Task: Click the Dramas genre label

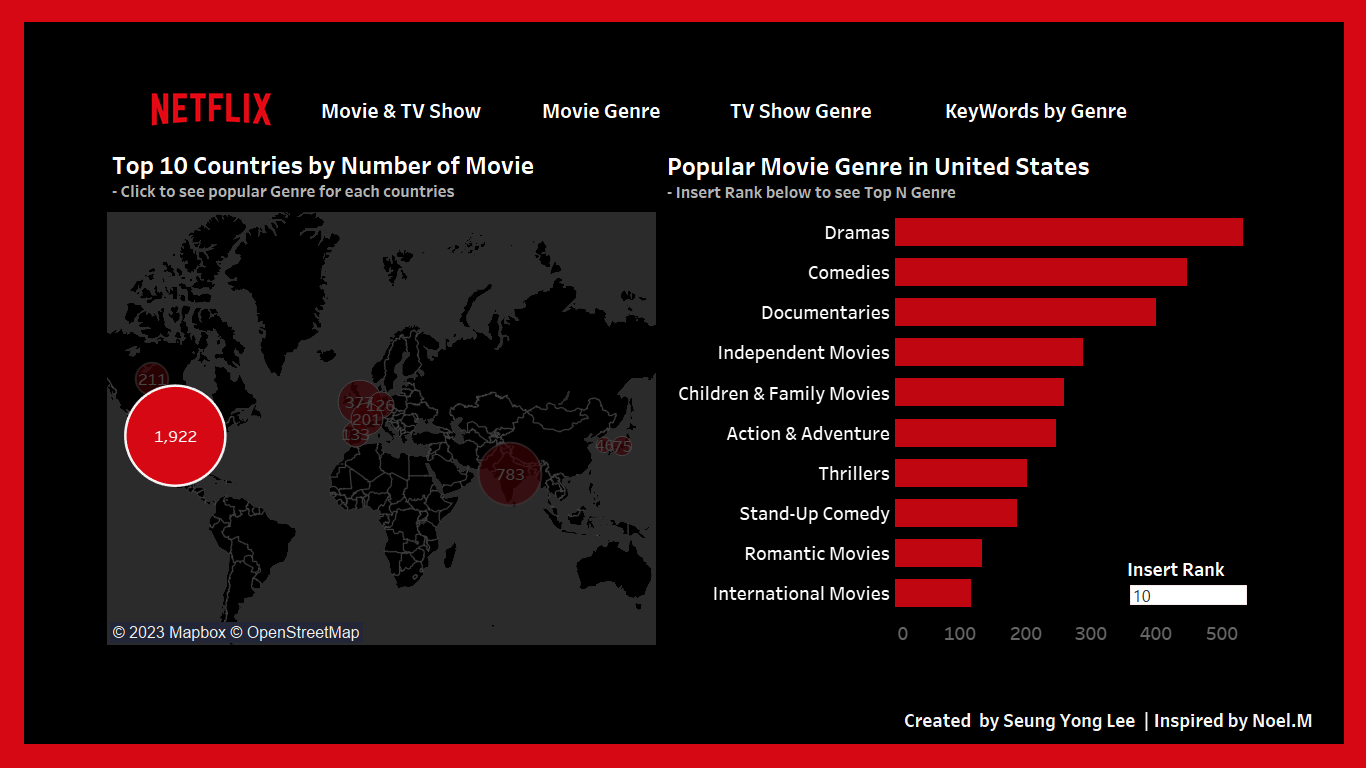Action: pyautogui.click(x=857, y=233)
